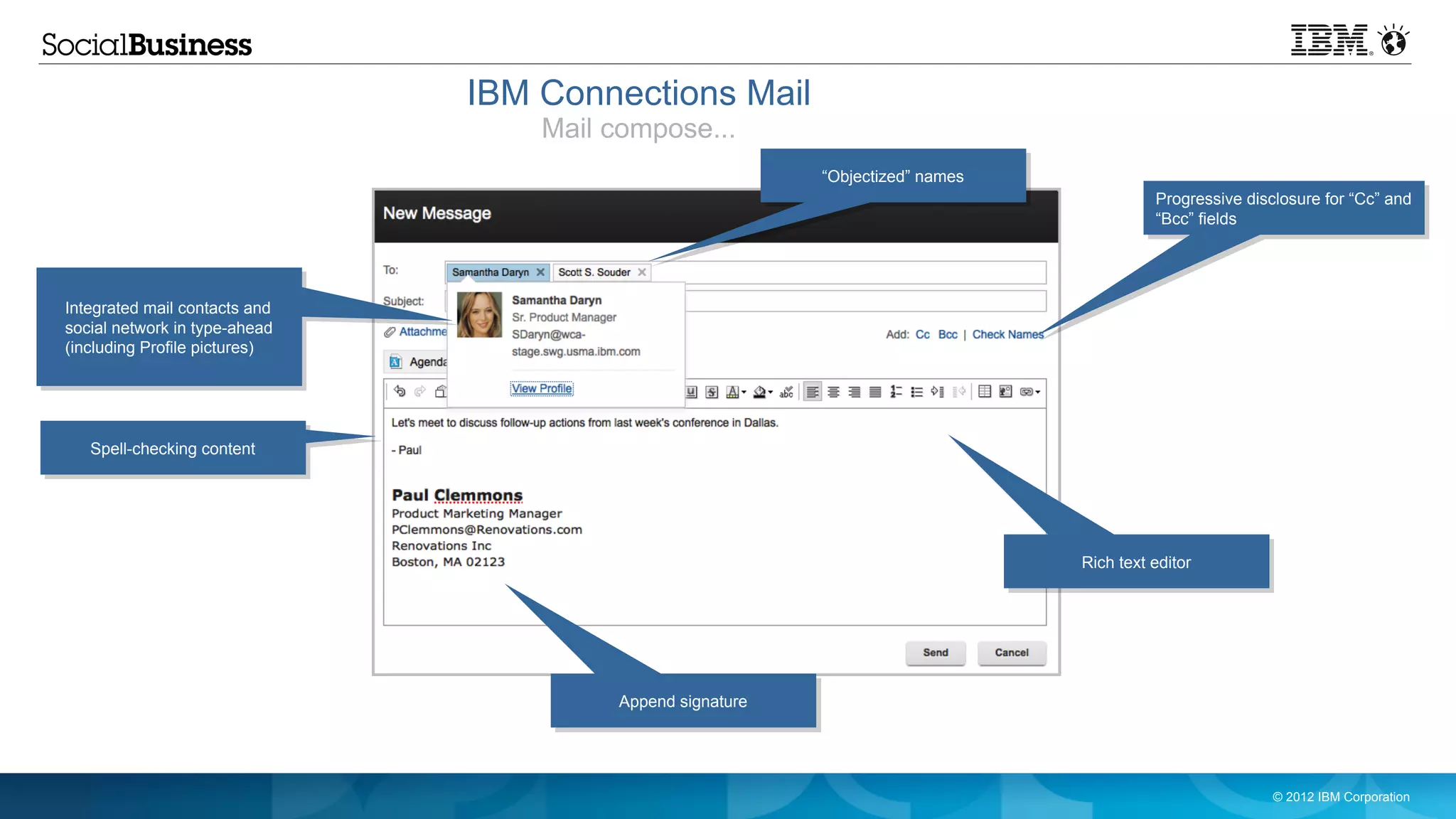Click the redo arrow icon

420,391
